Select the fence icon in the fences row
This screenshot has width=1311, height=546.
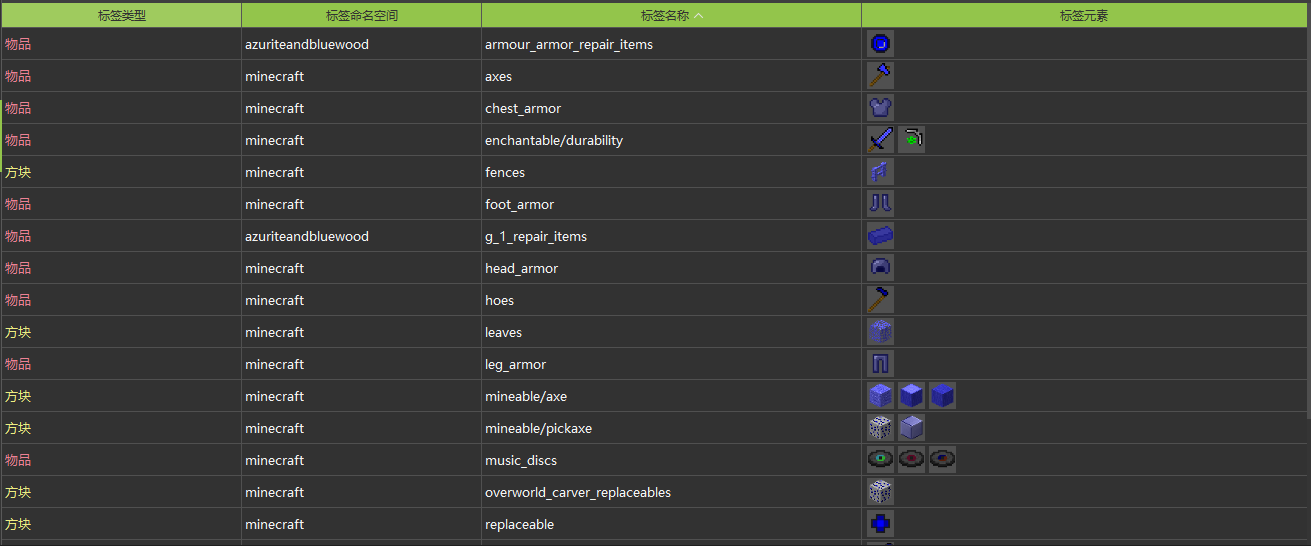[x=880, y=172]
